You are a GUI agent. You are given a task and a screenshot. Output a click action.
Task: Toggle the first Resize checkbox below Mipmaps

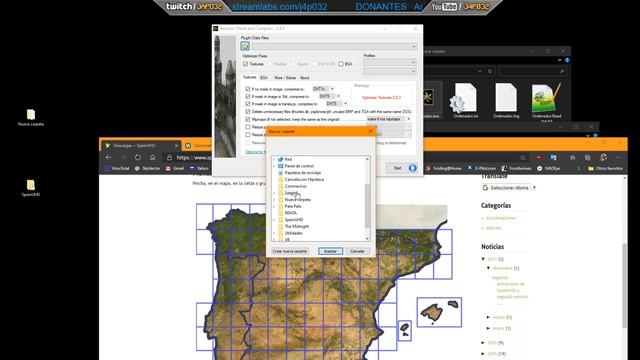(248, 127)
